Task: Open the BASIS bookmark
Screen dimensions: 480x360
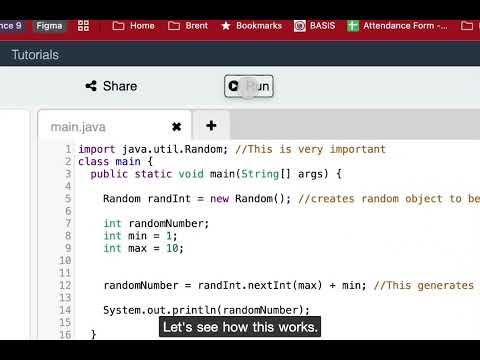Action: coord(314,26)
